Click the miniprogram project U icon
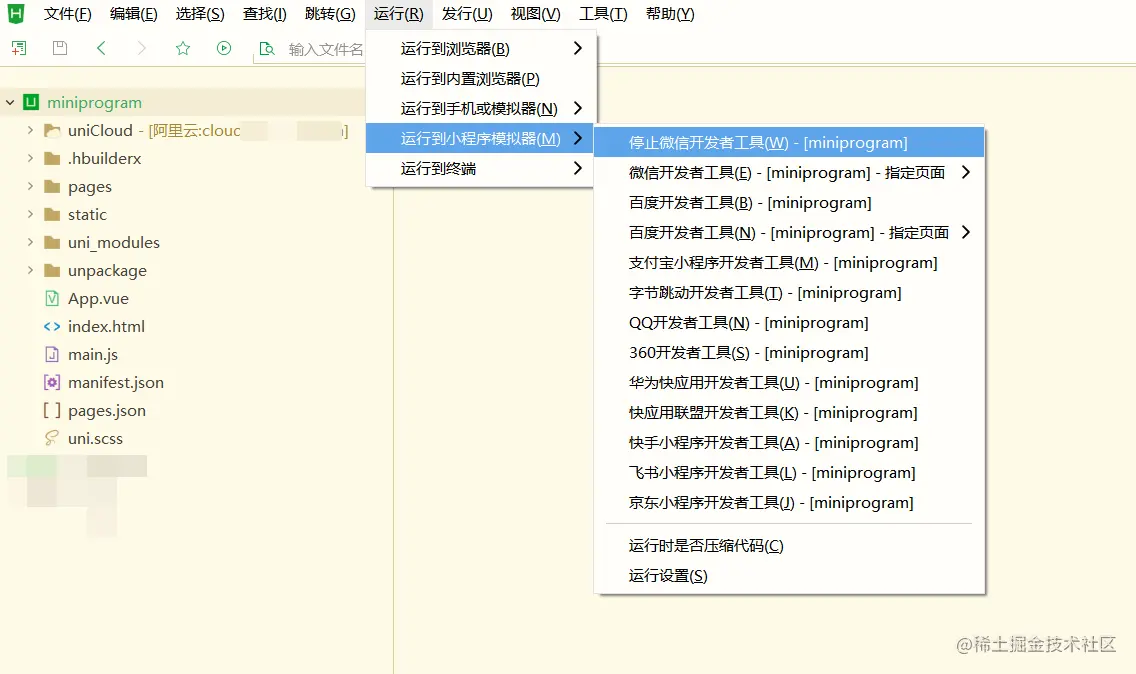 [30, 102]
